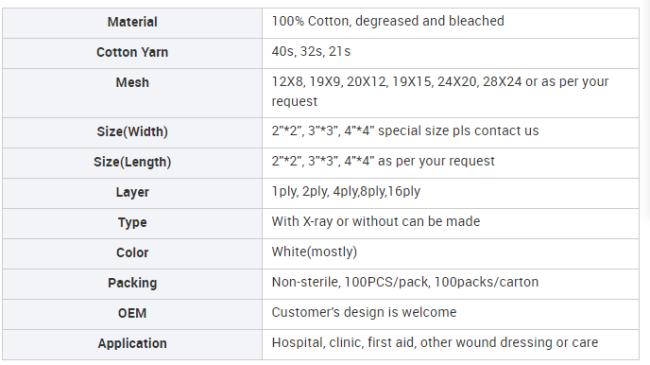Click the '100% Cotton, degreased and bleached' text
Viewport: 650px width, 365px height.
click(x=388, y=21)
